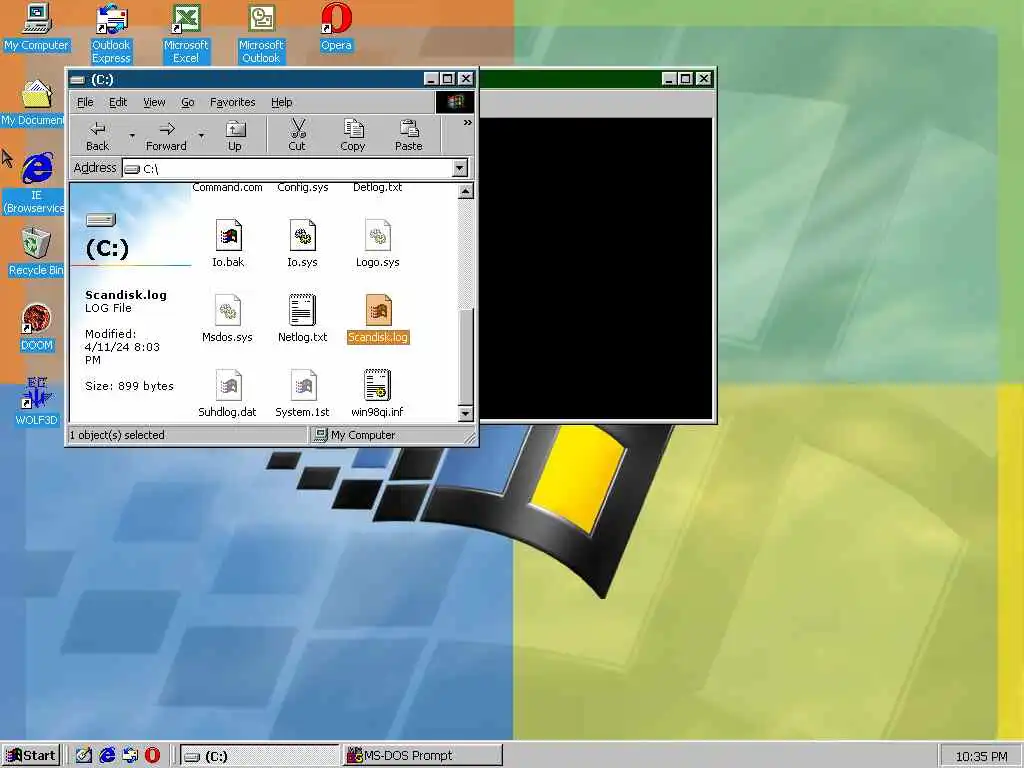Click the file list scroll down arrow
Screen dimensions: 1024x768
[466, 413]
